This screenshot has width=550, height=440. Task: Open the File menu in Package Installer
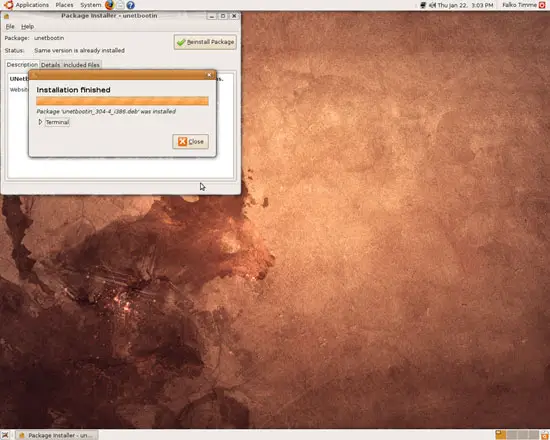(10, 26)
